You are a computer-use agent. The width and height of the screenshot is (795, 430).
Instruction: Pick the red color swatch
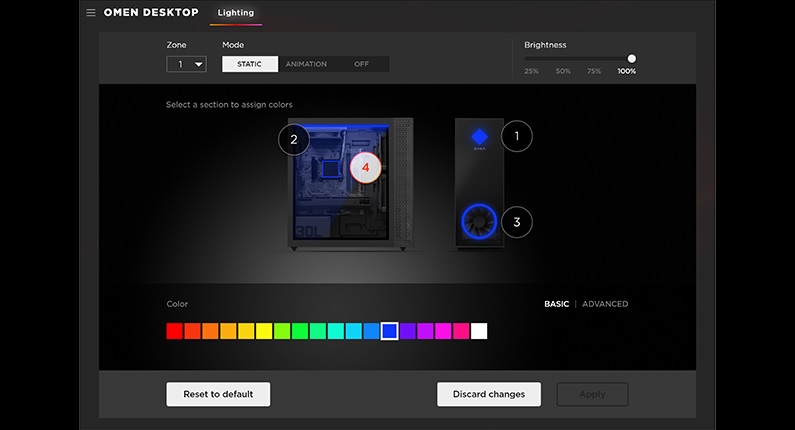pyautogui.click(x=174, y=331)
